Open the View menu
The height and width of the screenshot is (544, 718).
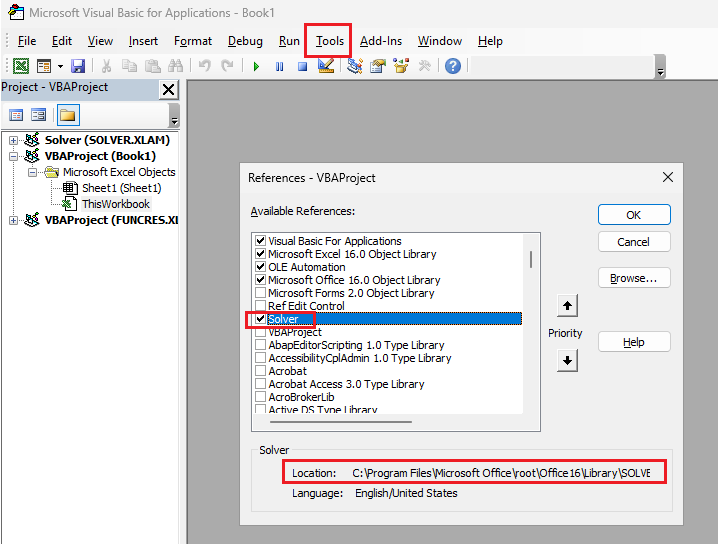100,41
